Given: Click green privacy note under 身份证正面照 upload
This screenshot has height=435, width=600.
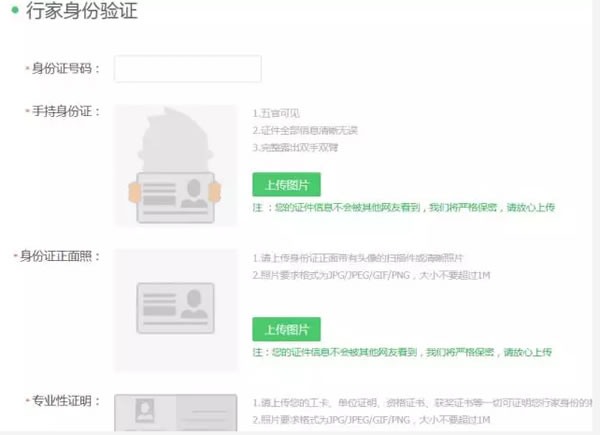Looking at the screenshot, I should pyautogui.click(x=402, y=353).
